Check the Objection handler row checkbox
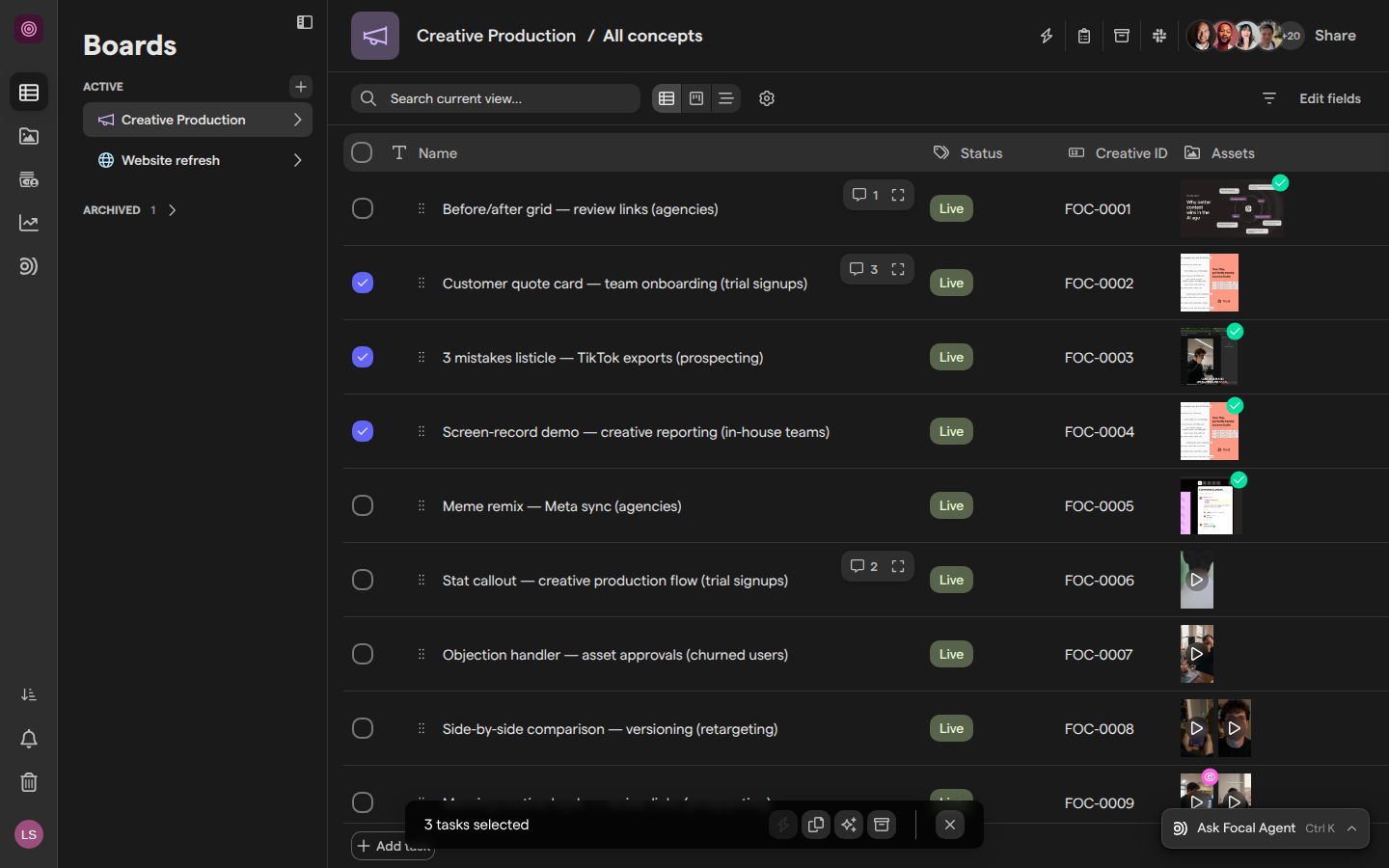 point(363,654)
